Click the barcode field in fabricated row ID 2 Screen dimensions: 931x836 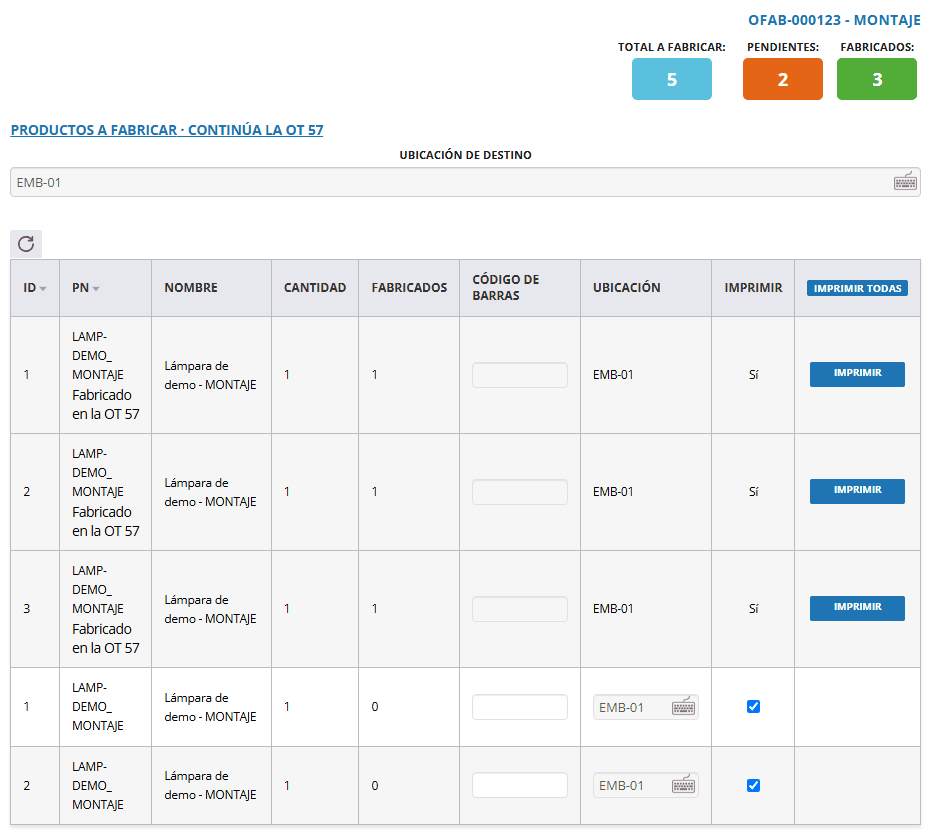pos(520,492)
